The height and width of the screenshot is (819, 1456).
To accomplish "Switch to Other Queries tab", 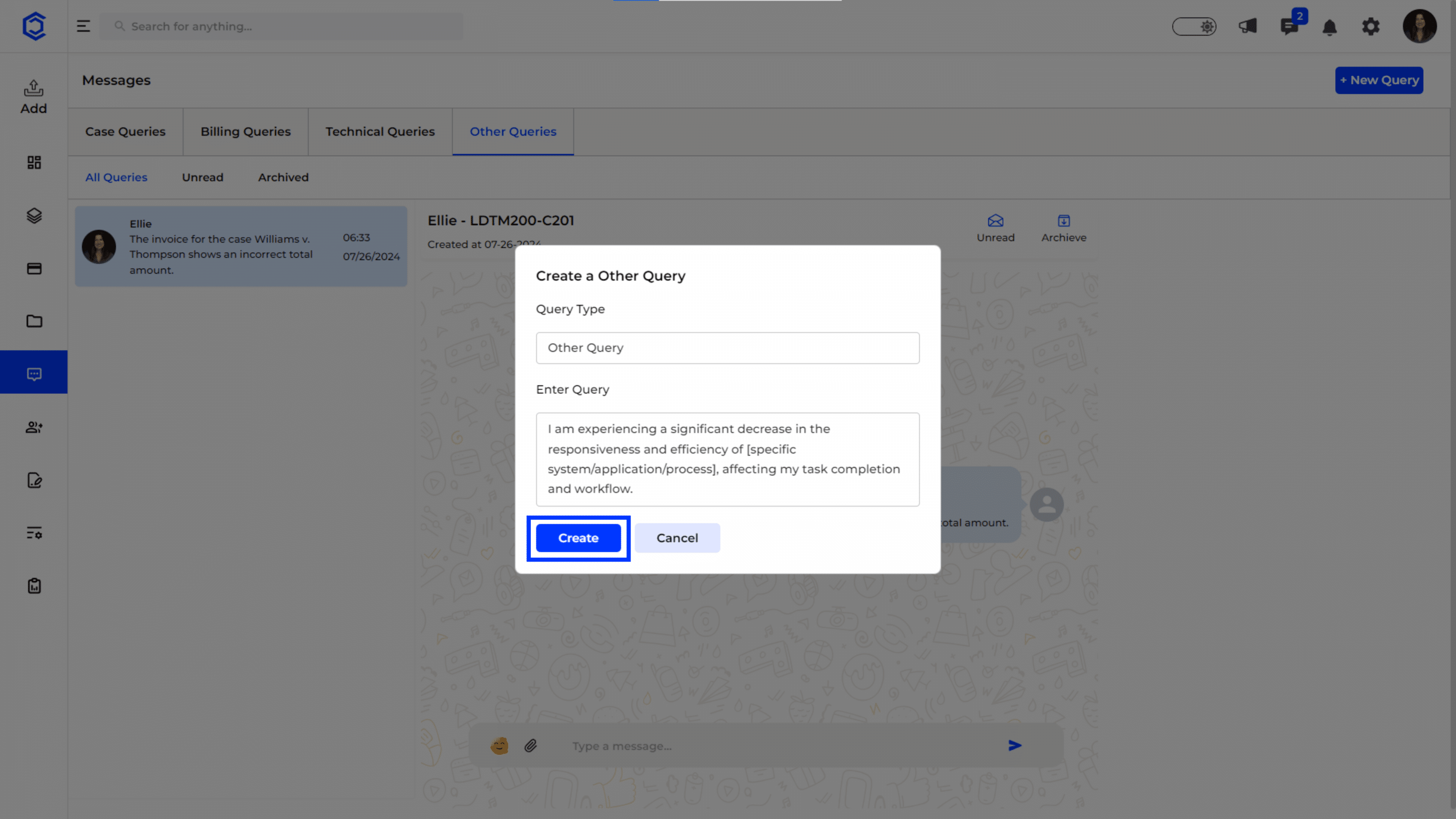I will pyautogui.click(x=513, y=131).
